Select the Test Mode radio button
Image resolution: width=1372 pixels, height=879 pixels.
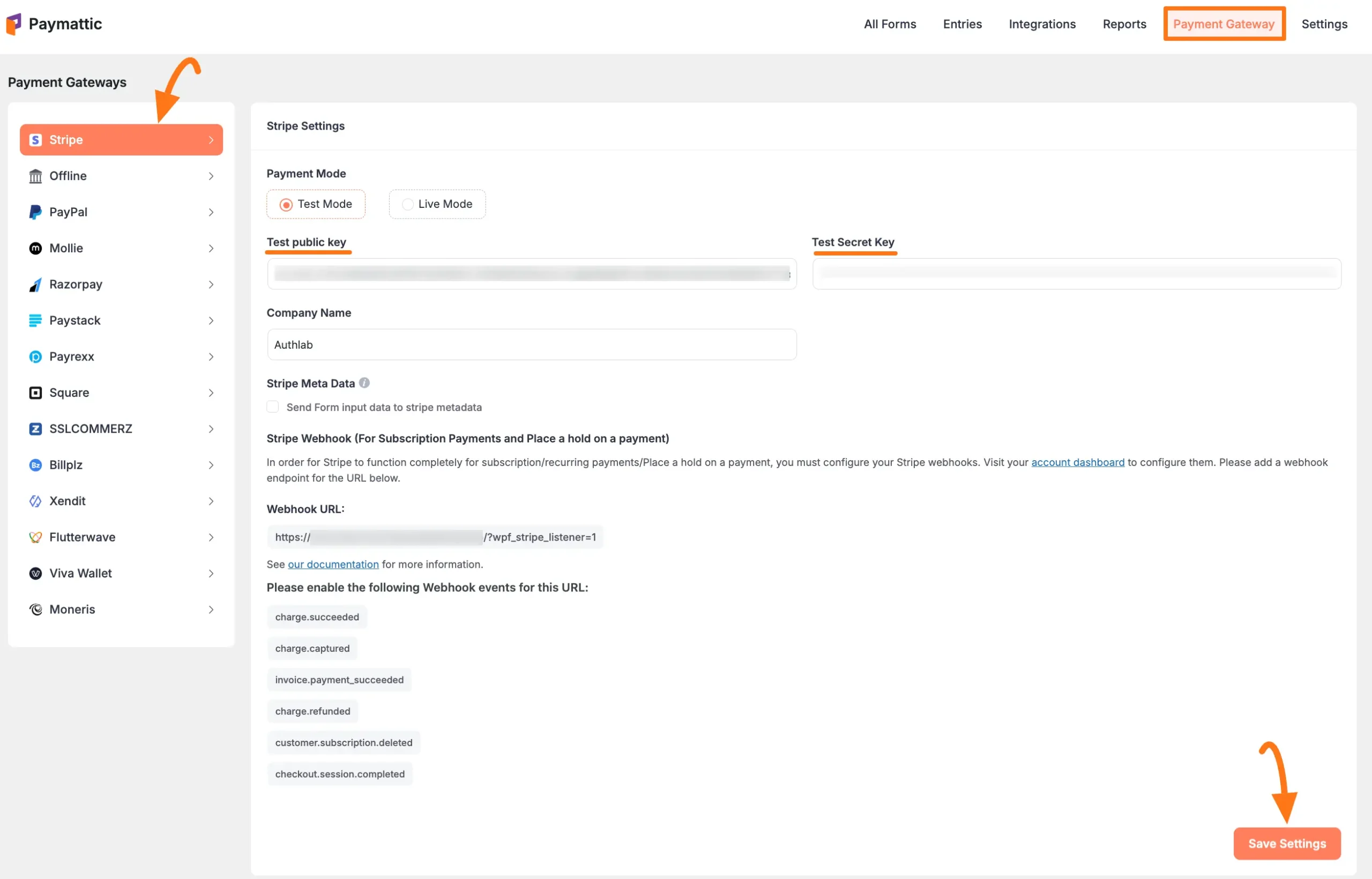(x=286, y=204)
